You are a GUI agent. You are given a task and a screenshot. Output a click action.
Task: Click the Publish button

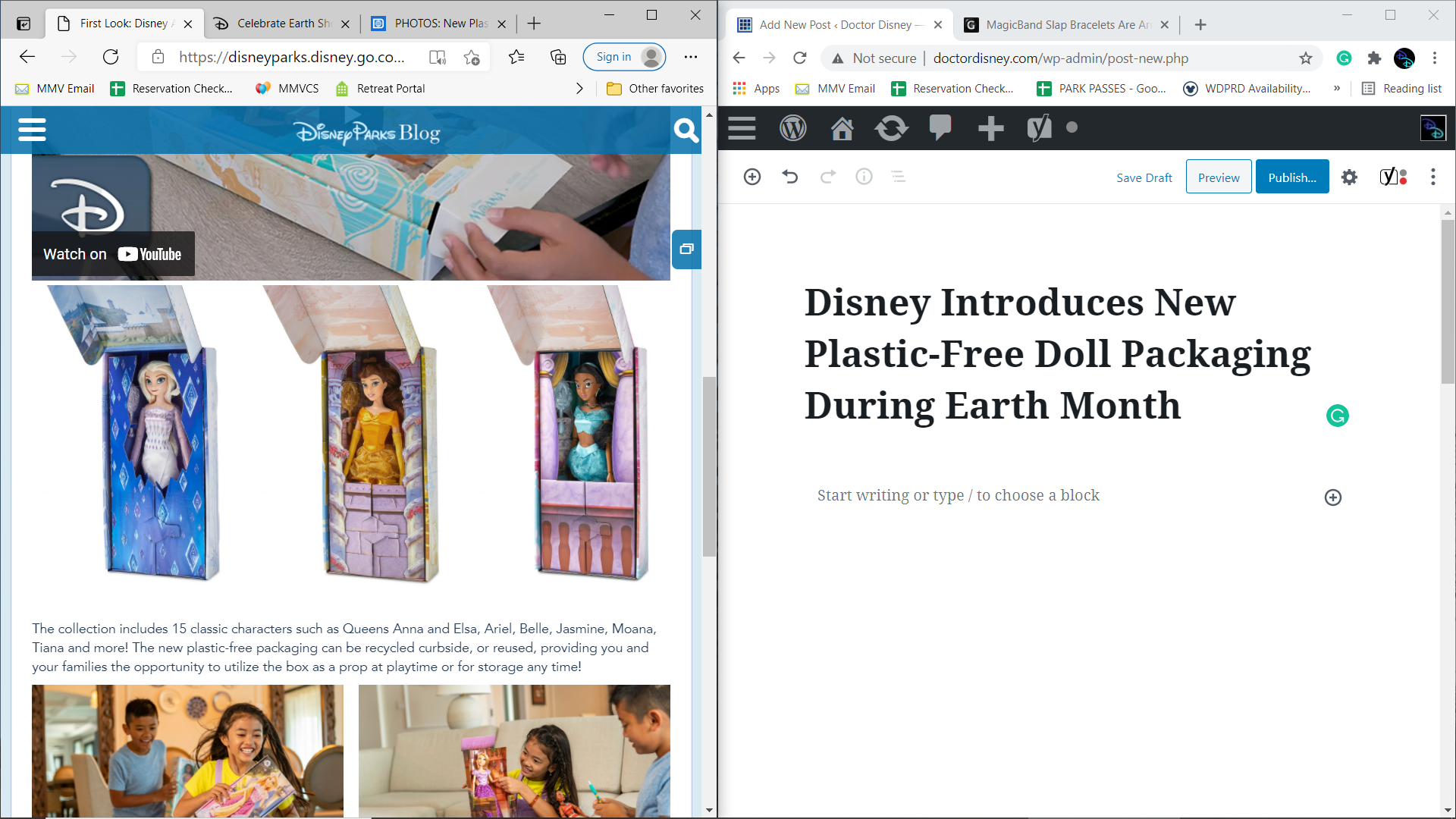tap(1292, 177)
